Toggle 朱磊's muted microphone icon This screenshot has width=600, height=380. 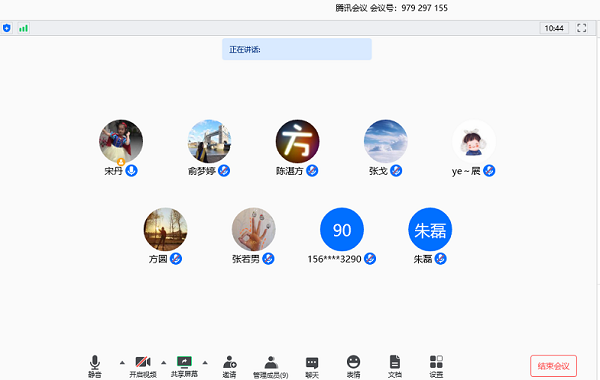tap(440, 259)
